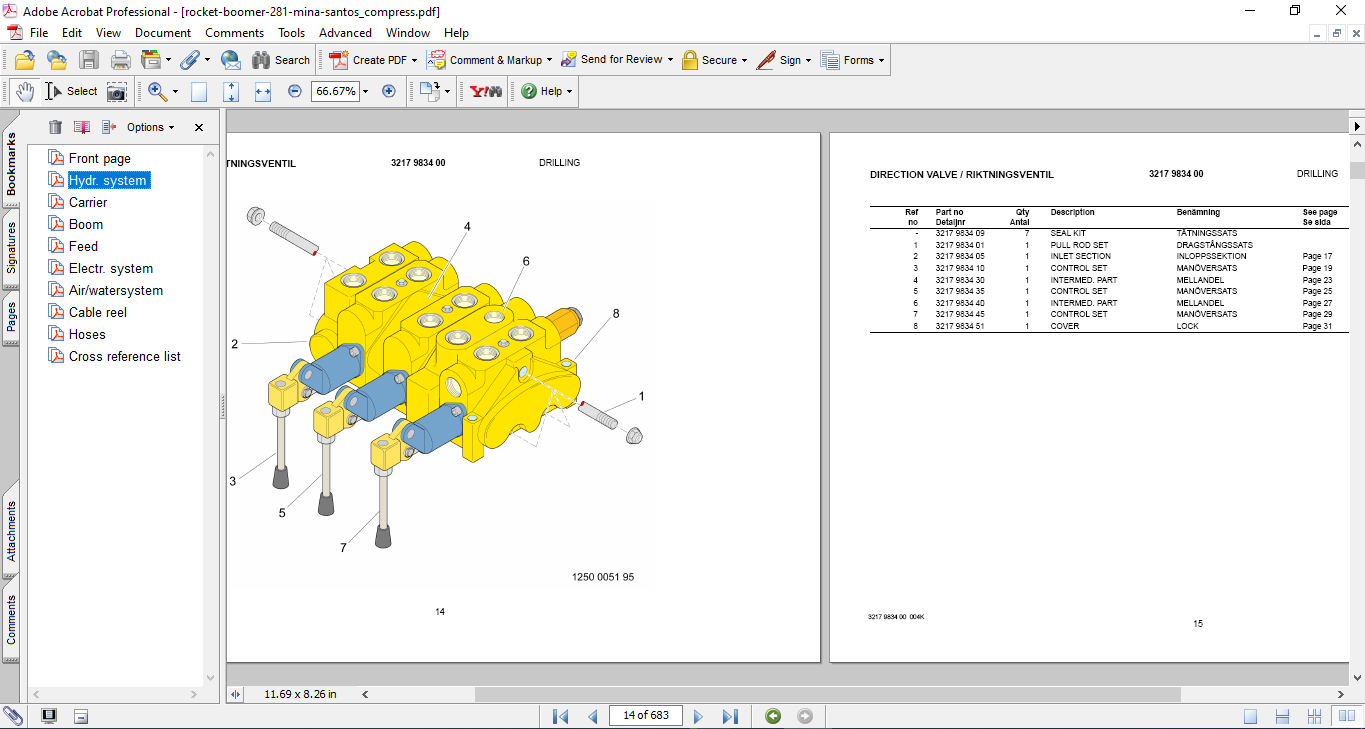Click the Fit Width icon
This screenshot has width=1365, height=729.
263,91
